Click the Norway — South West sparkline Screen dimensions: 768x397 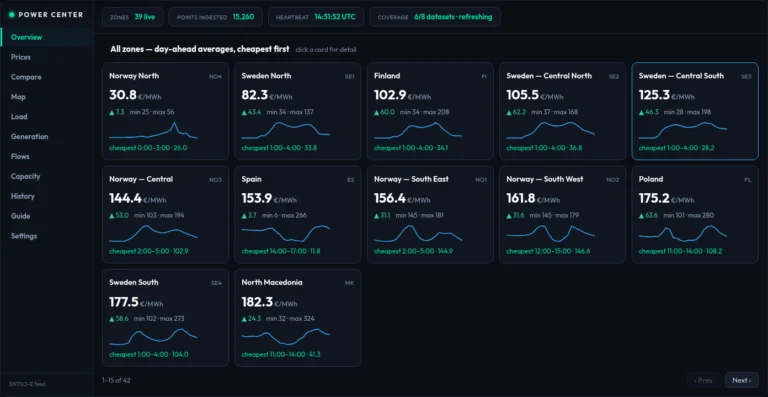550,234
